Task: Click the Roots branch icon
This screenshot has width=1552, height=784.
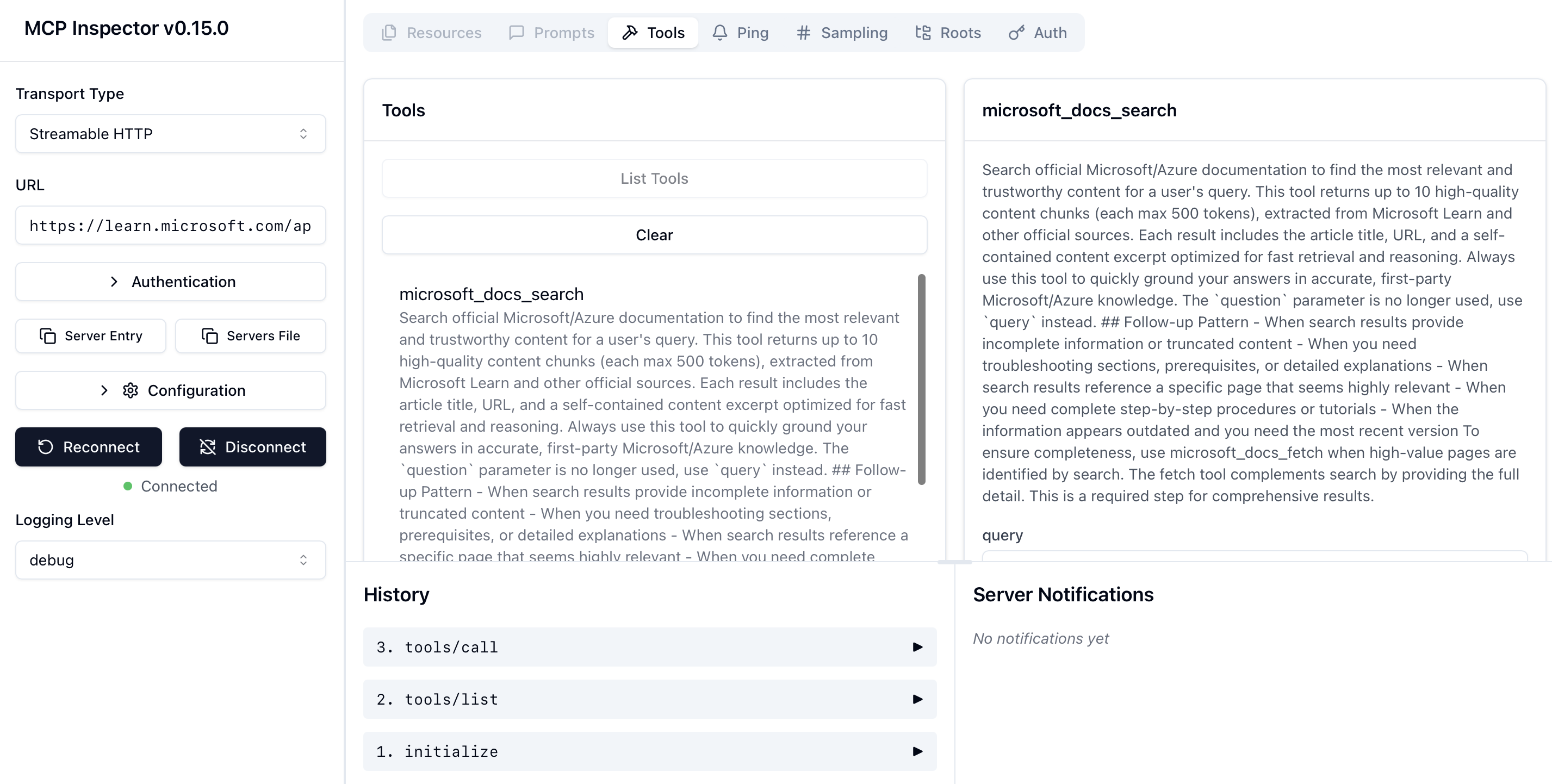Action: pyautogui.click(x=922, y=33)
